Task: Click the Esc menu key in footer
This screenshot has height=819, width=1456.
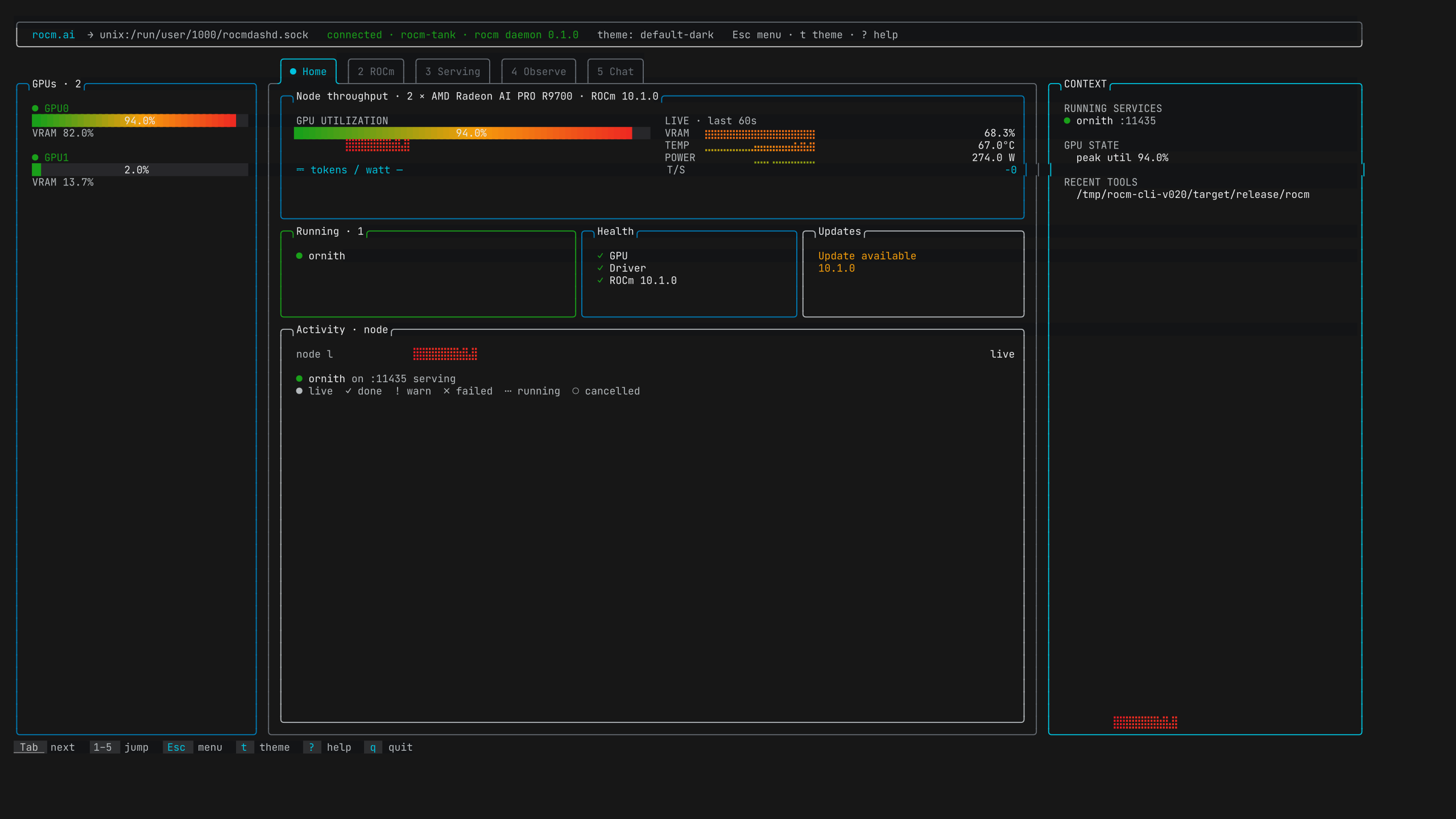Action: (192, 747)
